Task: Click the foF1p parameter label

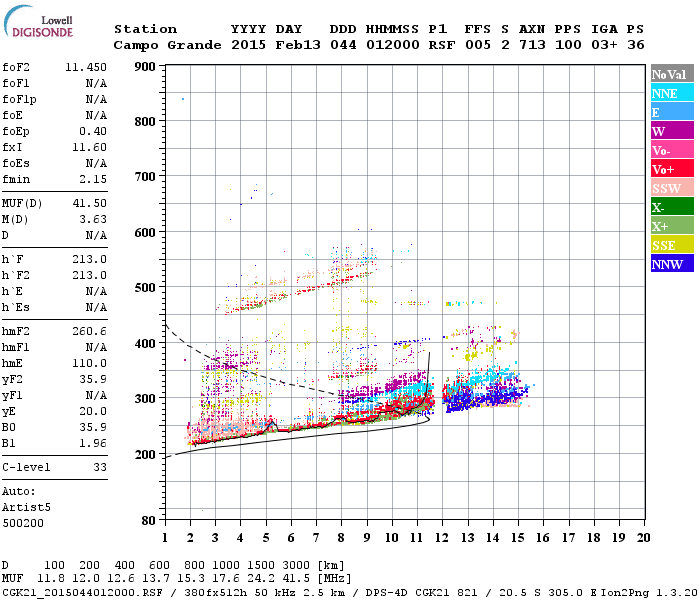Action: (19, 100)
